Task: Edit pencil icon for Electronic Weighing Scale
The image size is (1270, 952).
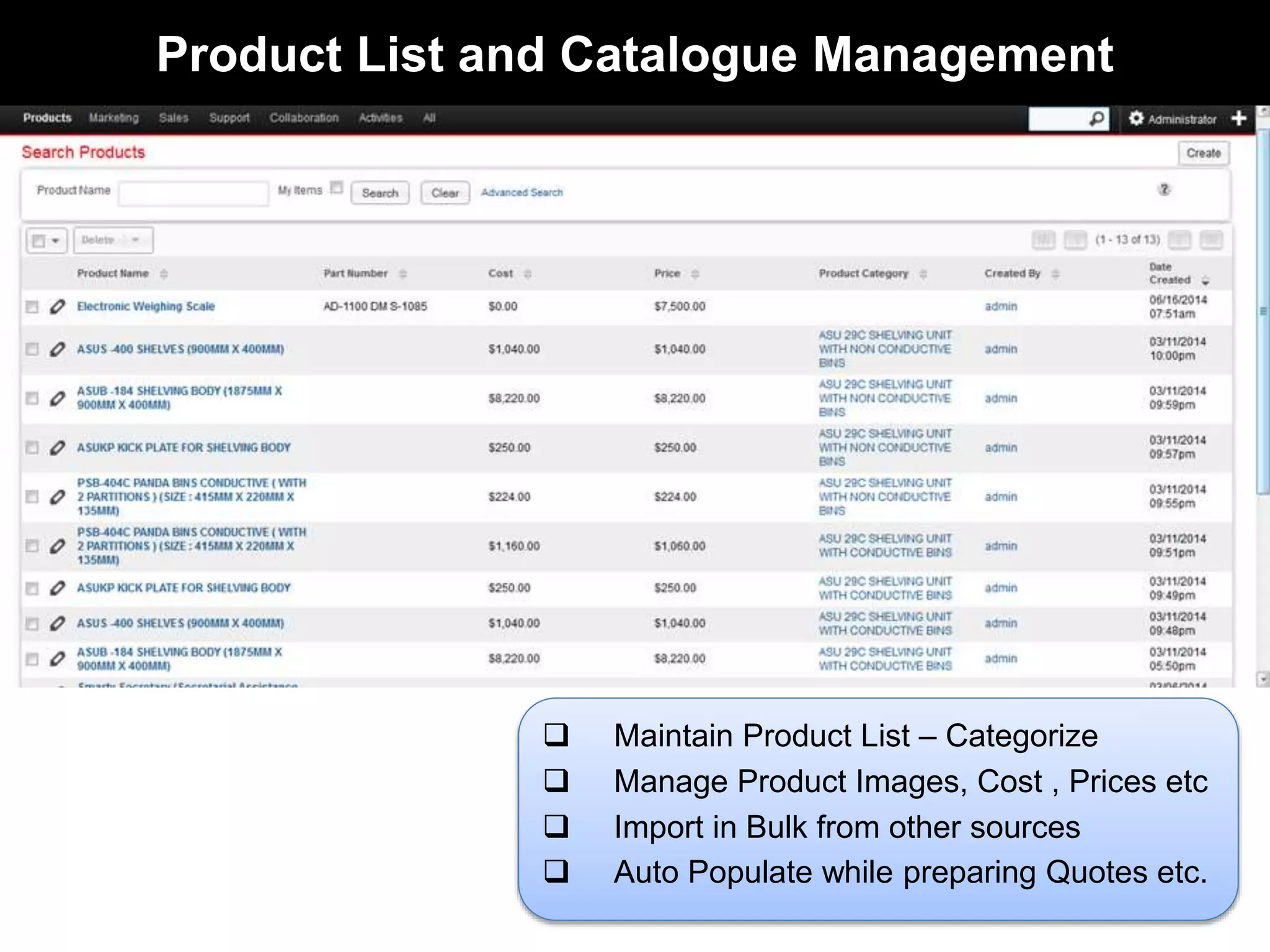Action: click(x=57, y=306)
